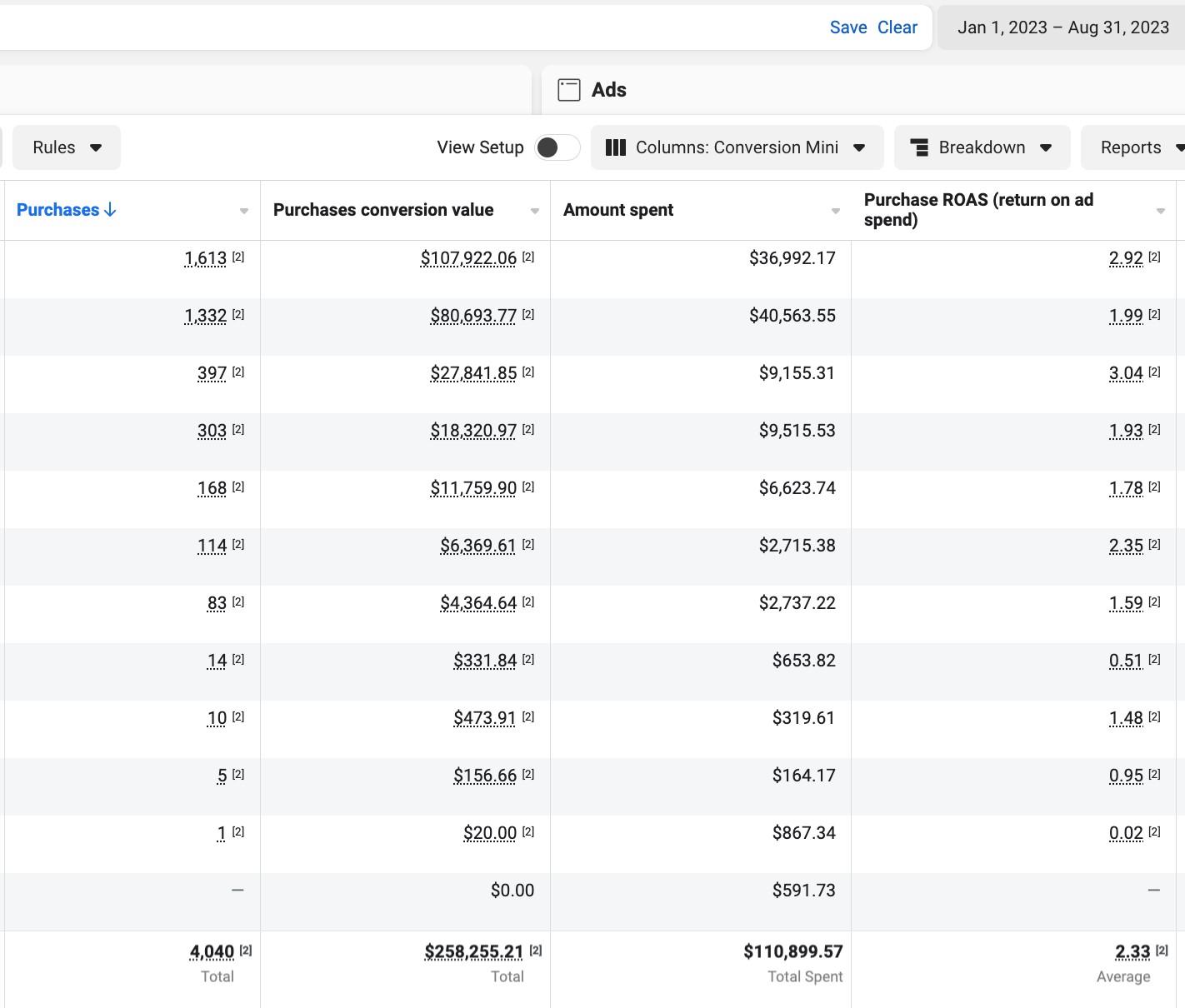
Task: Click footnote [2] beside total 4,040
Action: point(246,951)
